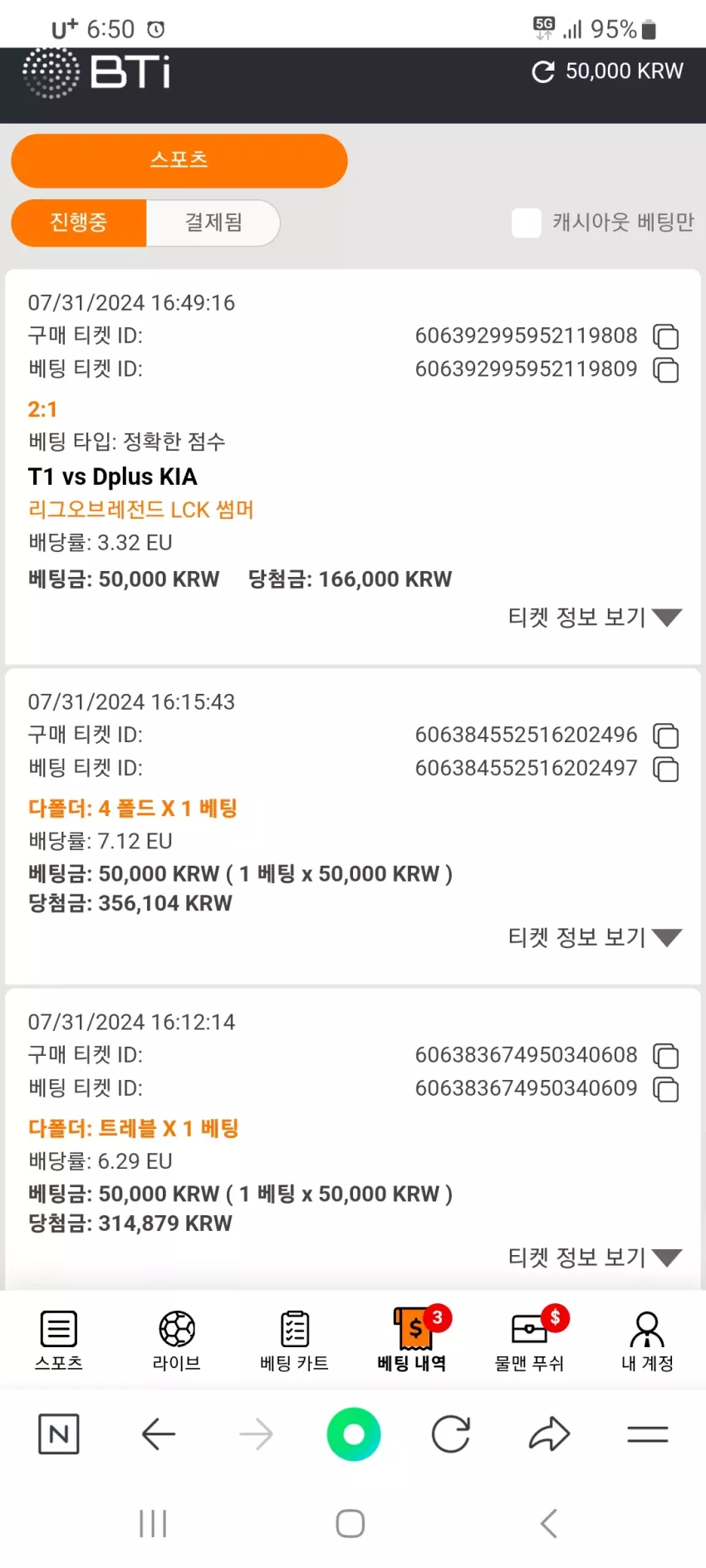This screenshot has width=706, height=1568.
Task: Refresh the 50,000 KRW balance
Action: pos(543,72)
